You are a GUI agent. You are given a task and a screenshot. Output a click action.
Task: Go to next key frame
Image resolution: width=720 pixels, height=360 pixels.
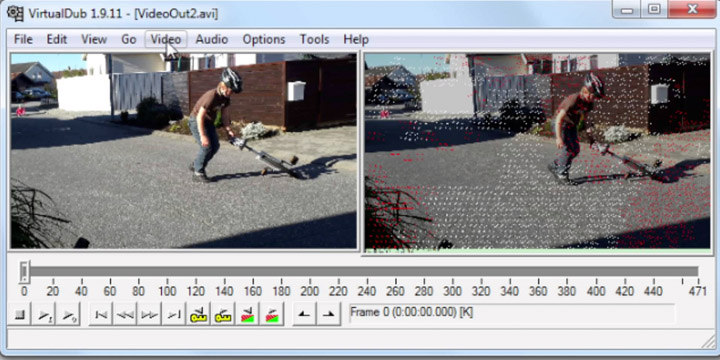(223, 314)
